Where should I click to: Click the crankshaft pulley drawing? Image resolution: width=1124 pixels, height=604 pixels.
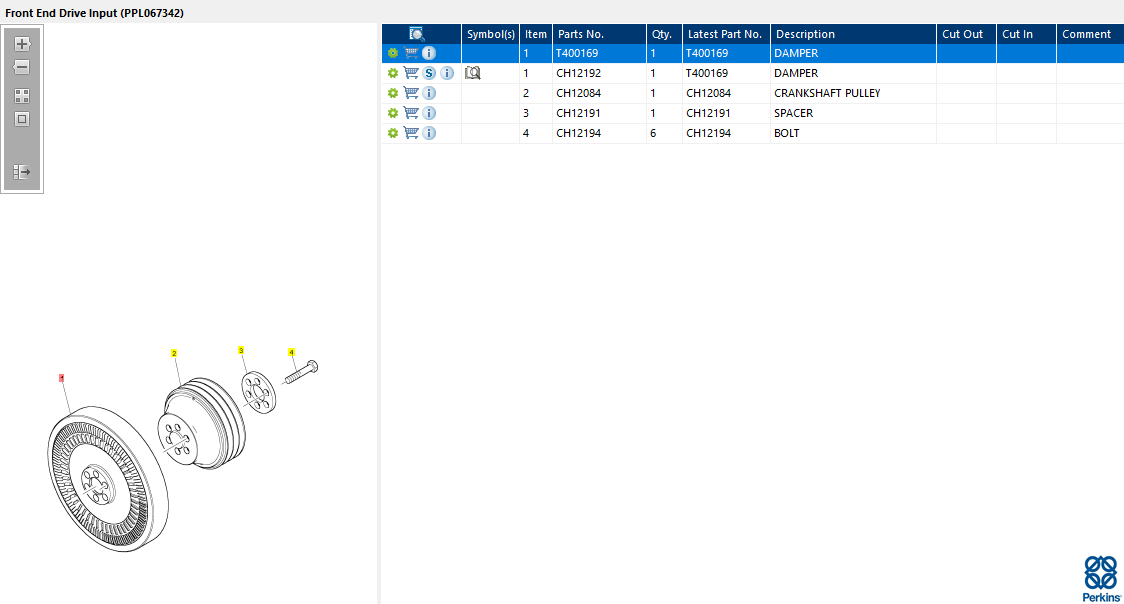point(201,424)
